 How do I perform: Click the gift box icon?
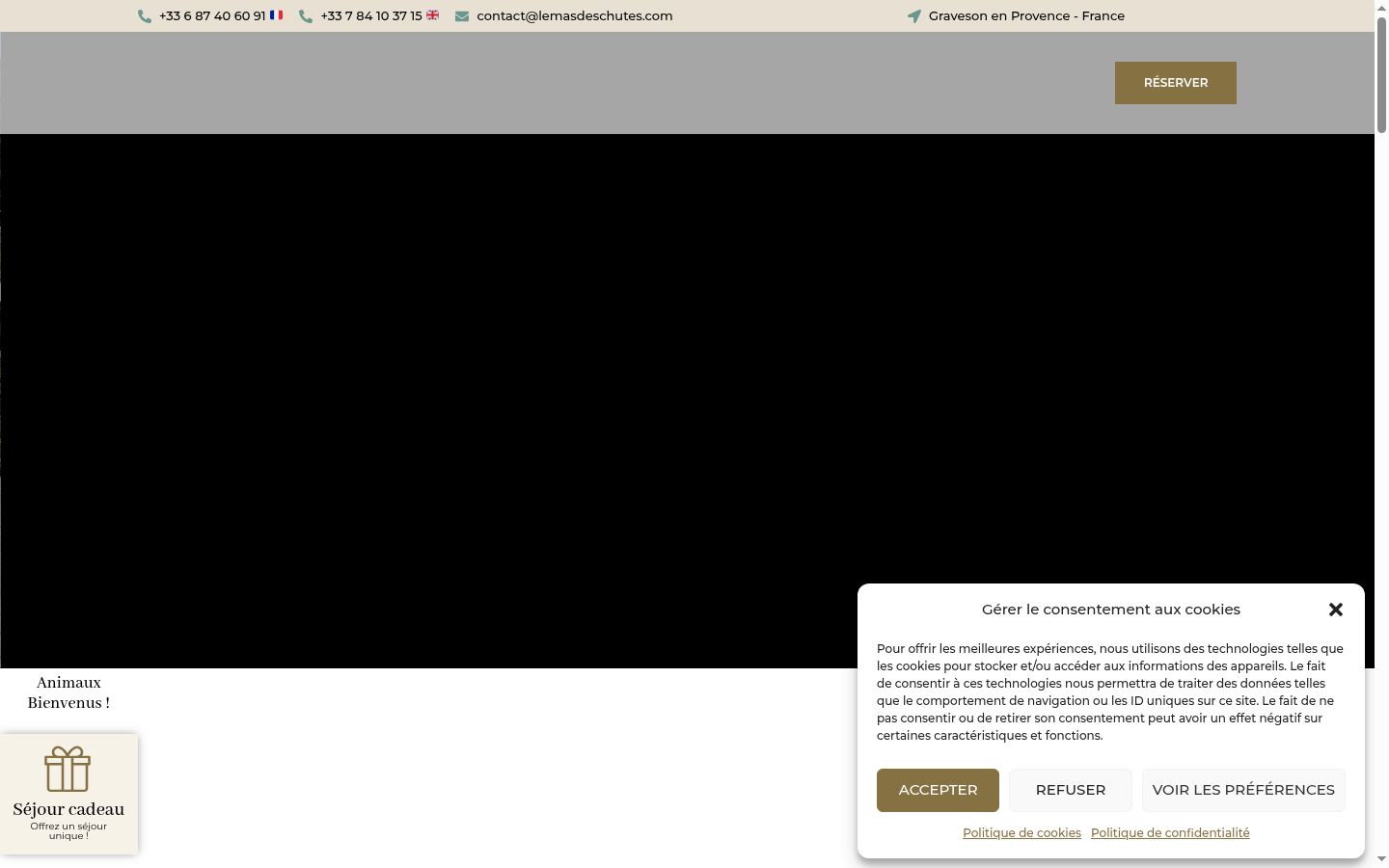(68, 769)
